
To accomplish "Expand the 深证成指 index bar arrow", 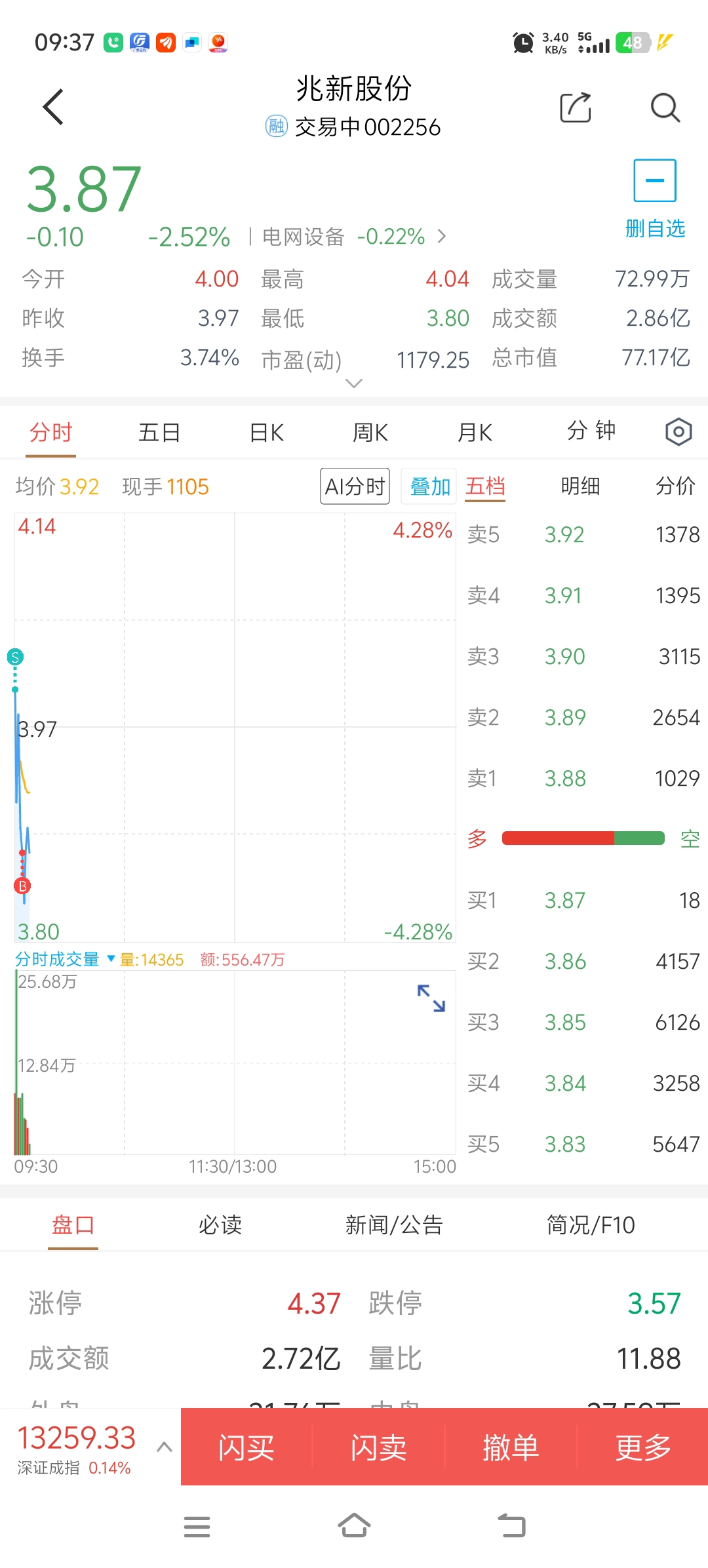I will click(x=165, y=1447).
